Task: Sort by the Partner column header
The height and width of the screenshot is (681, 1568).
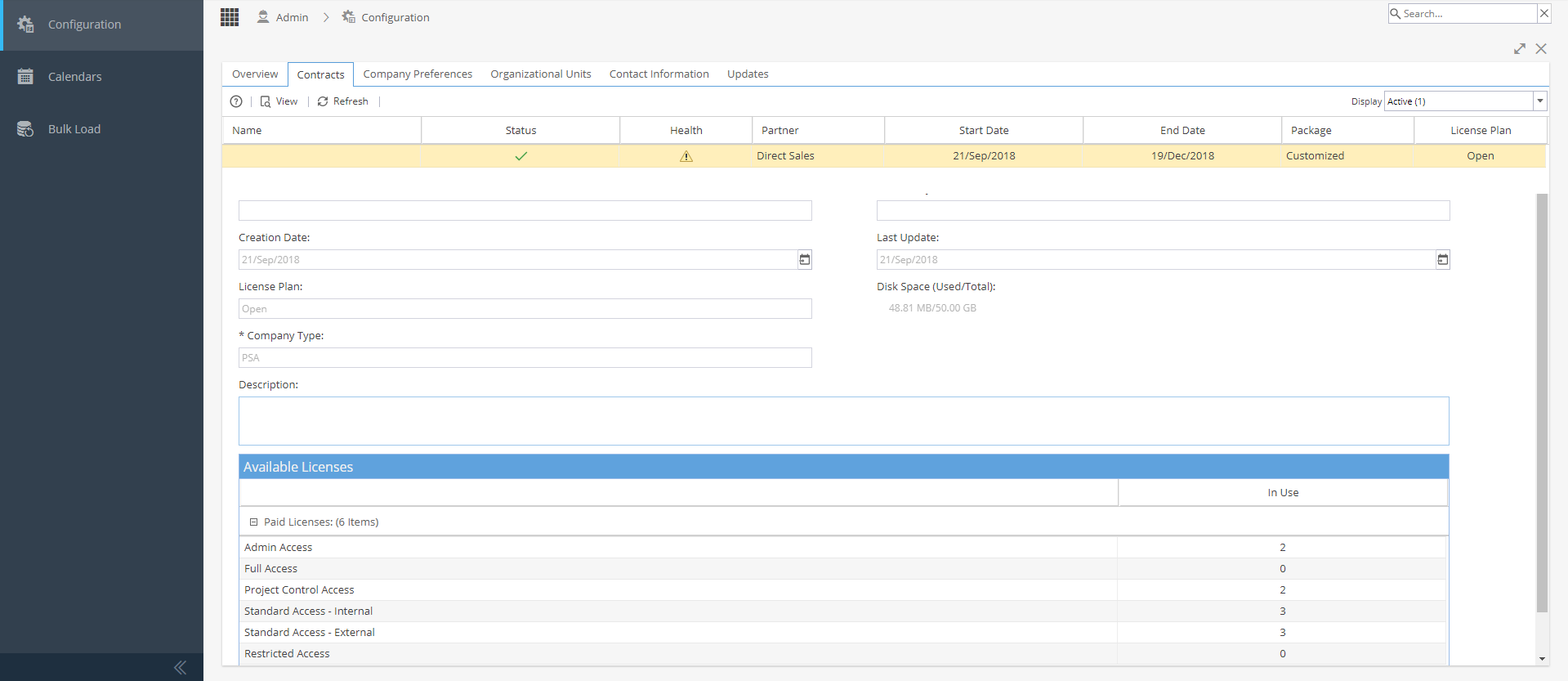Action: [818, 131]
